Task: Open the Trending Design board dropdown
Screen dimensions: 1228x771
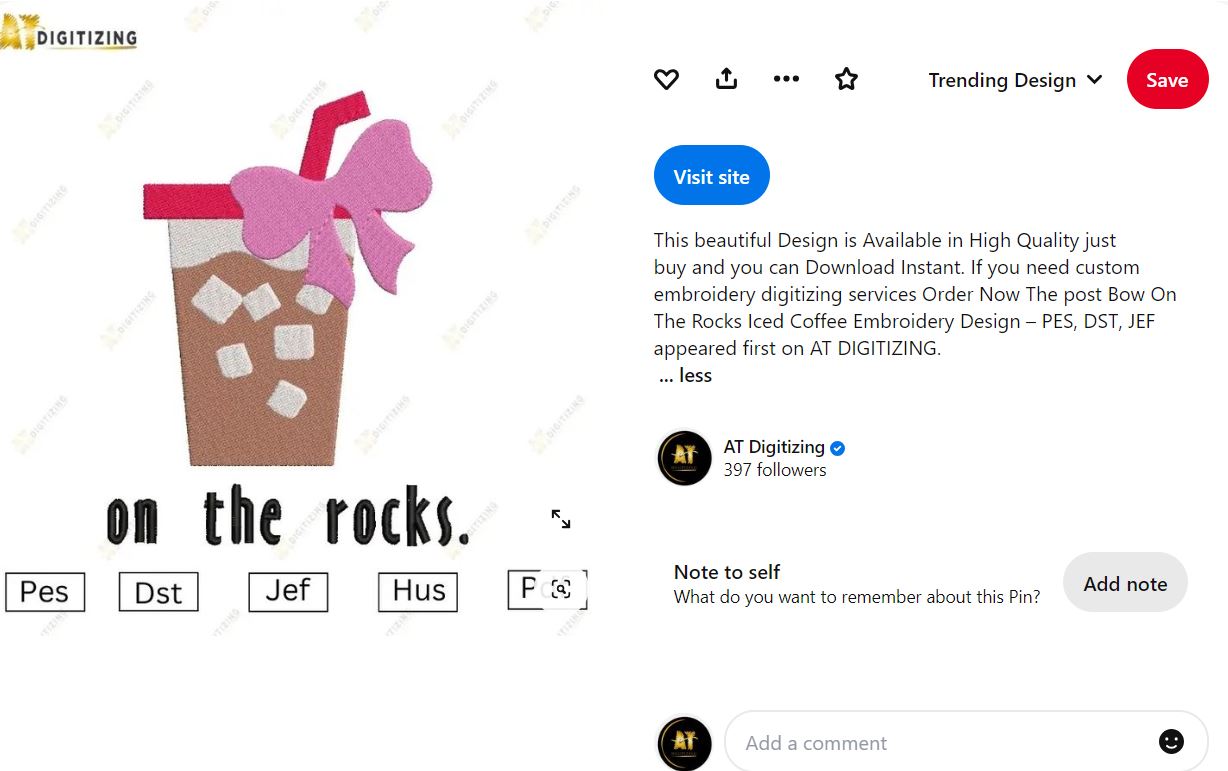Action: 1015,80
